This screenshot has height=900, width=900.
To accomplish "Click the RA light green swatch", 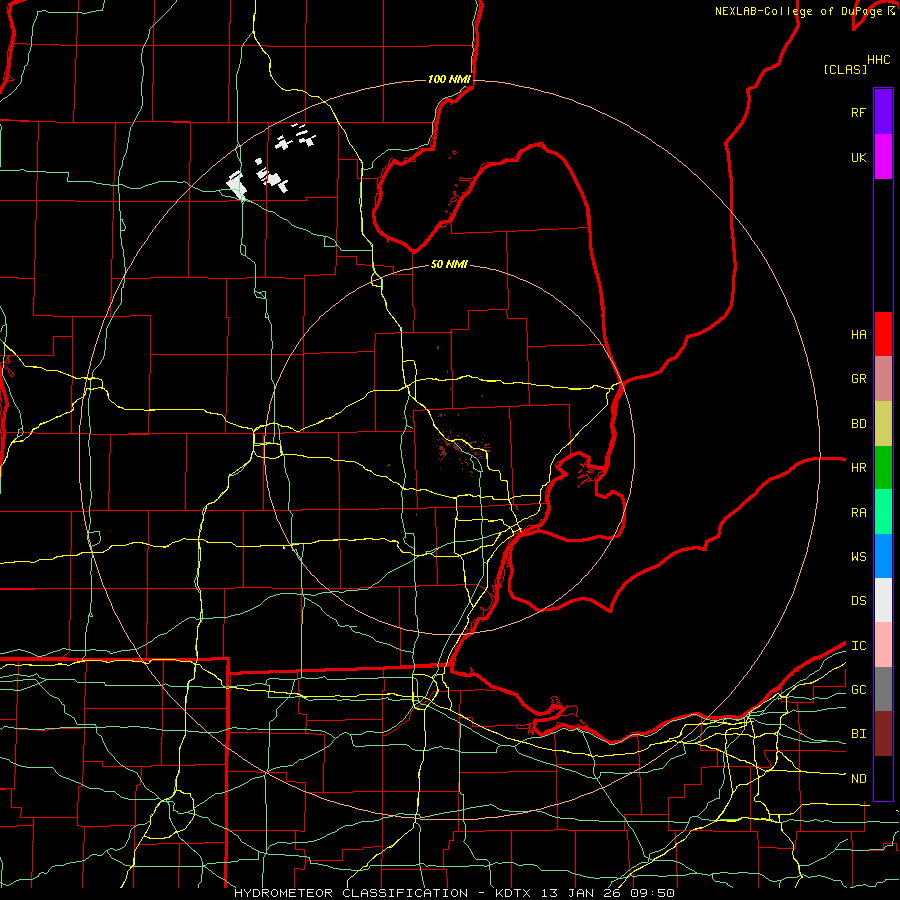I will [883, 512].
